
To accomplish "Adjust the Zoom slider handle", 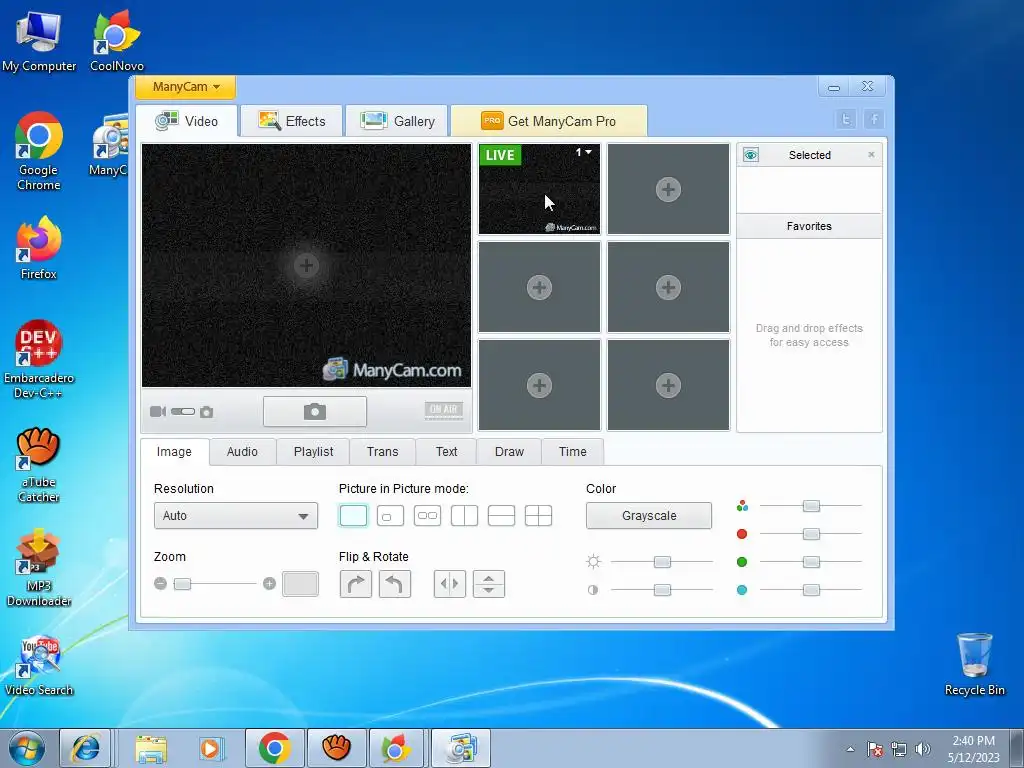I will [x=182, y=583].
